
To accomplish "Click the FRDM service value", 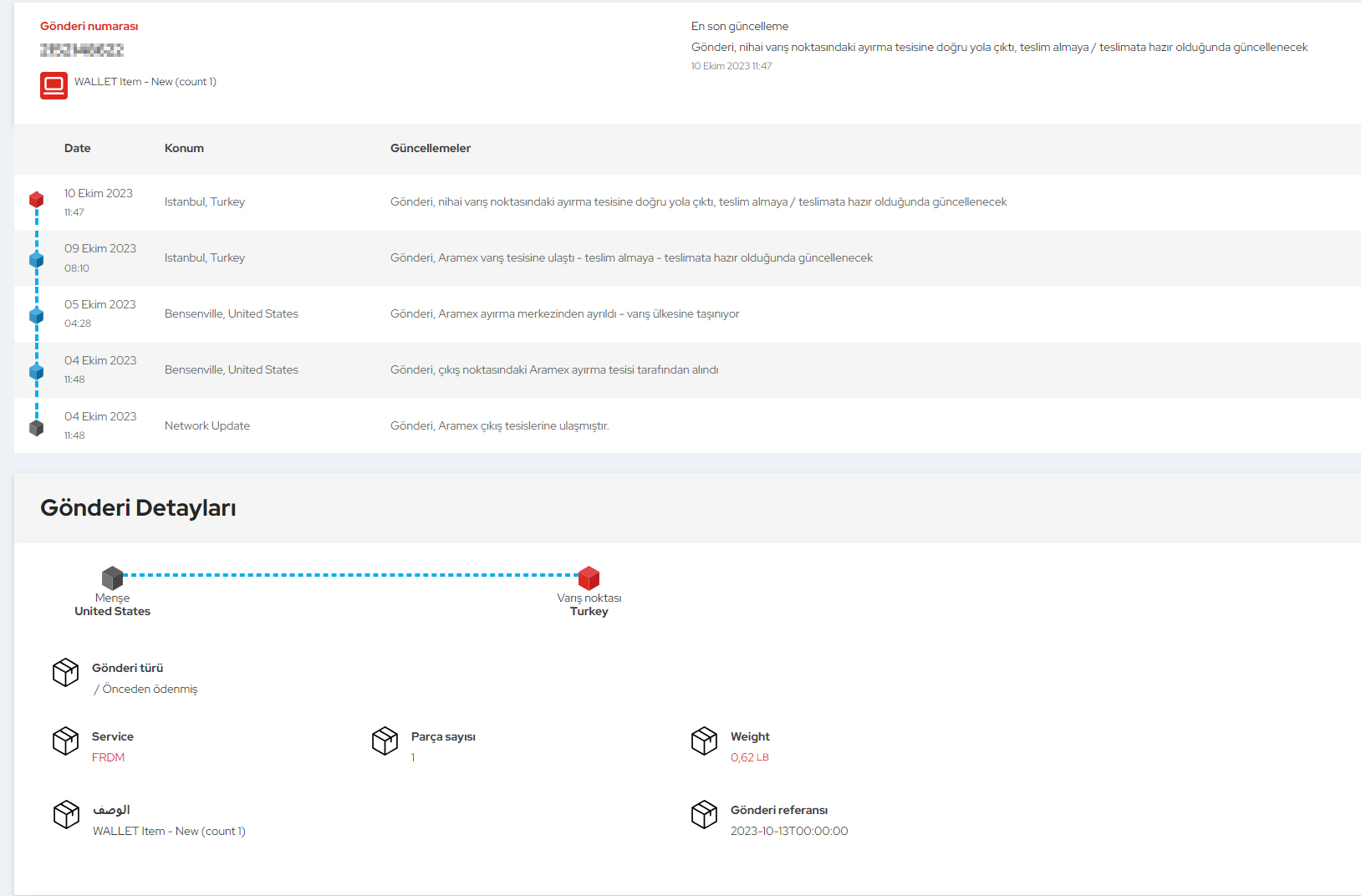I will [108, 757].
